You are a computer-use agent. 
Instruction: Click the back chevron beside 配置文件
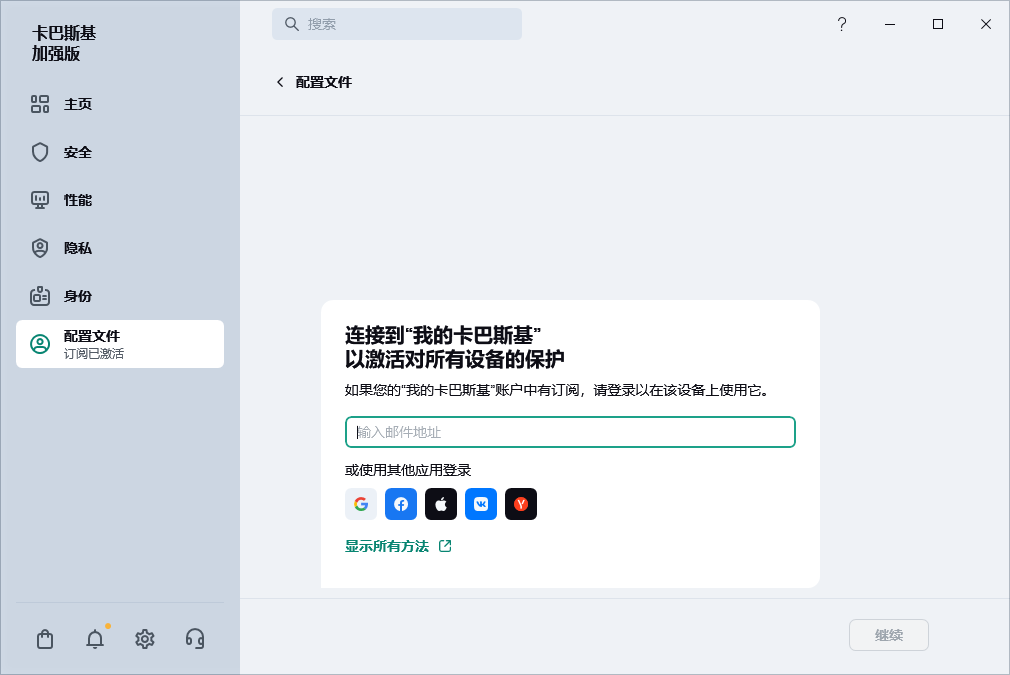click(280, 82)
